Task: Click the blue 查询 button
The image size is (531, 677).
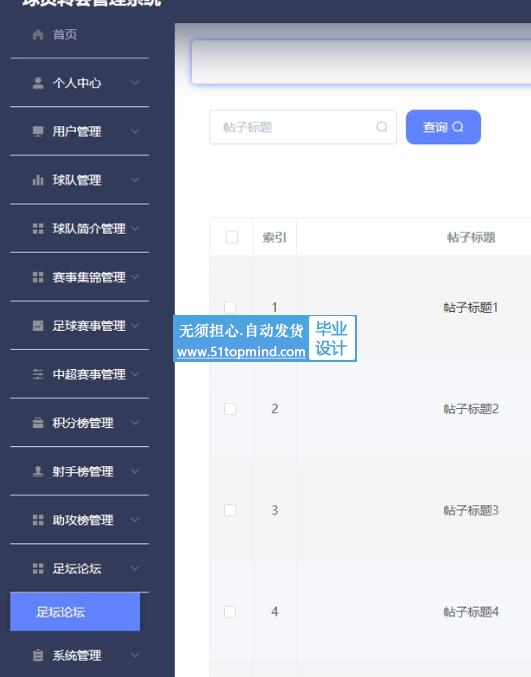Action: point(443,127)
